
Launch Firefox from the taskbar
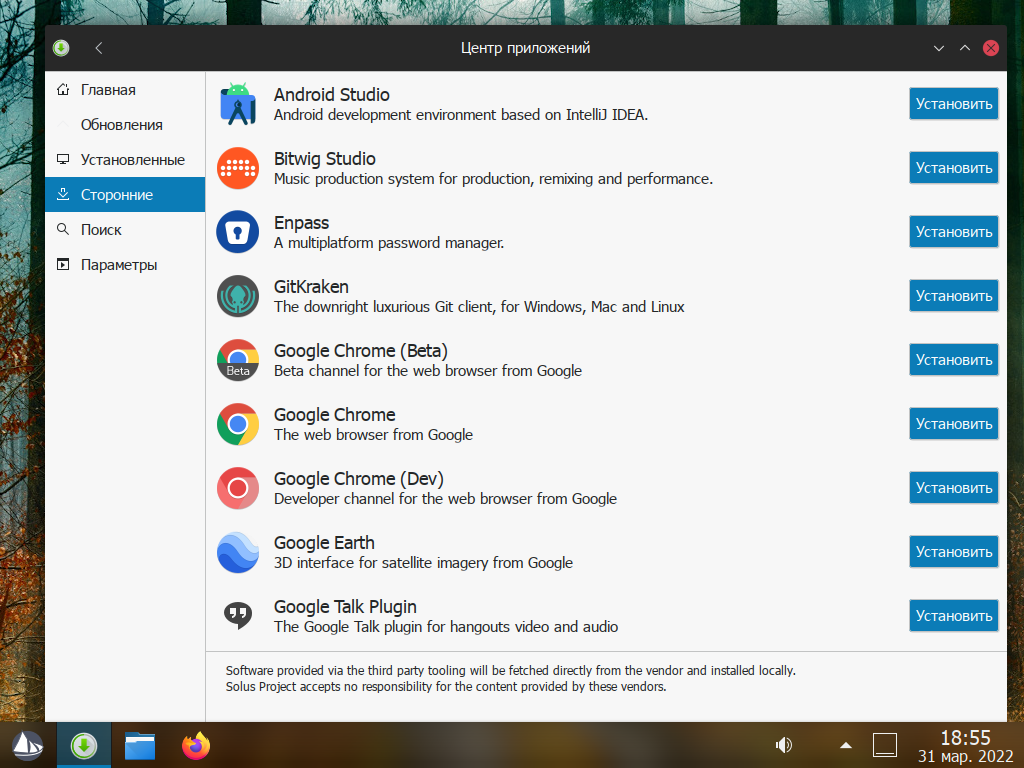[x=196, y=745]
